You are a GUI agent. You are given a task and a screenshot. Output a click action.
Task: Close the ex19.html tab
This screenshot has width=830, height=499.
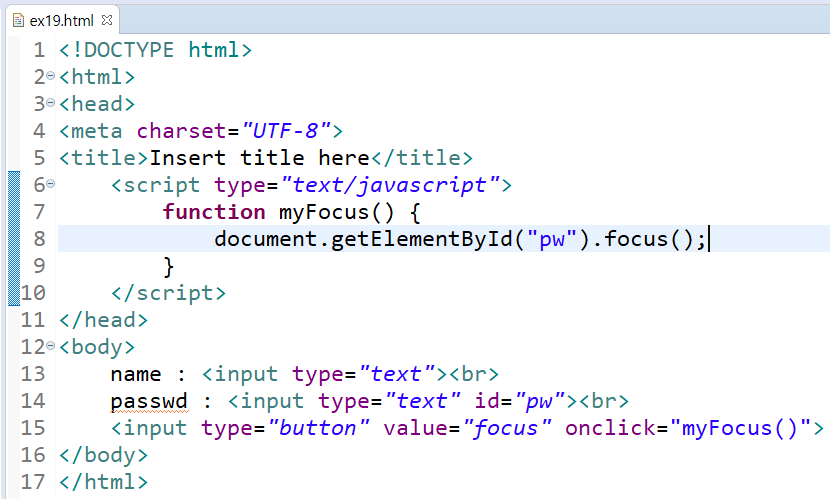[x=107, y=20]
